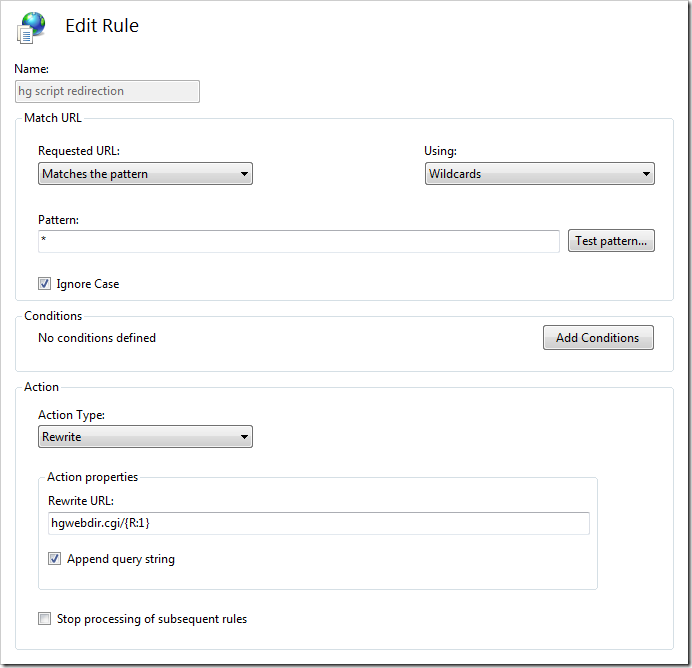Click the 'Pattern:' label

pyautogui.click(x=58, y=220)
